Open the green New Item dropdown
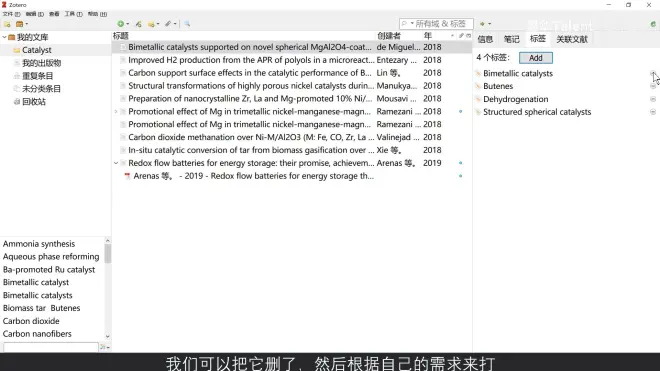Viewport: 660px width, 371px height. pos(123,24)
